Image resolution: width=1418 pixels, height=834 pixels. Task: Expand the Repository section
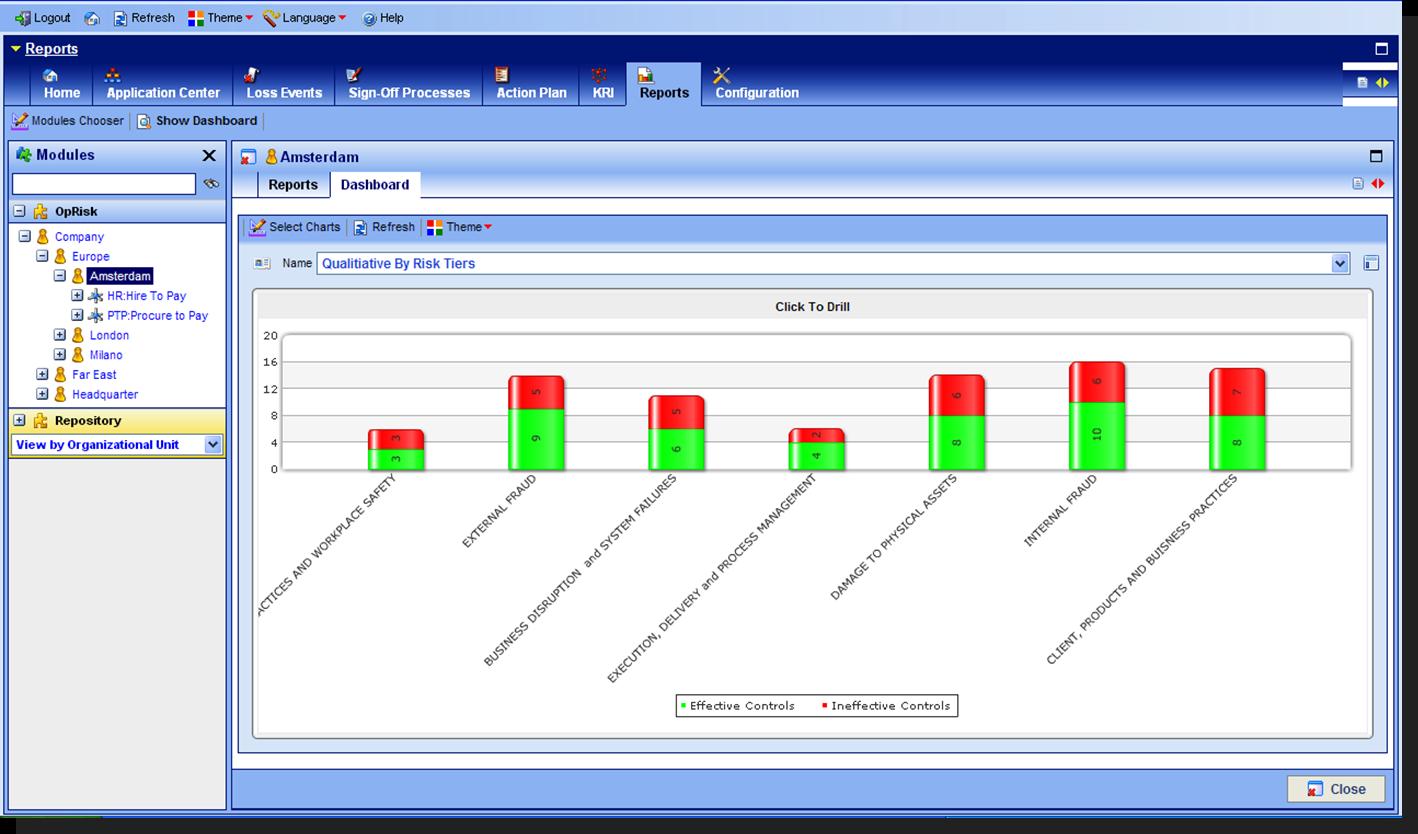(19, 421)
